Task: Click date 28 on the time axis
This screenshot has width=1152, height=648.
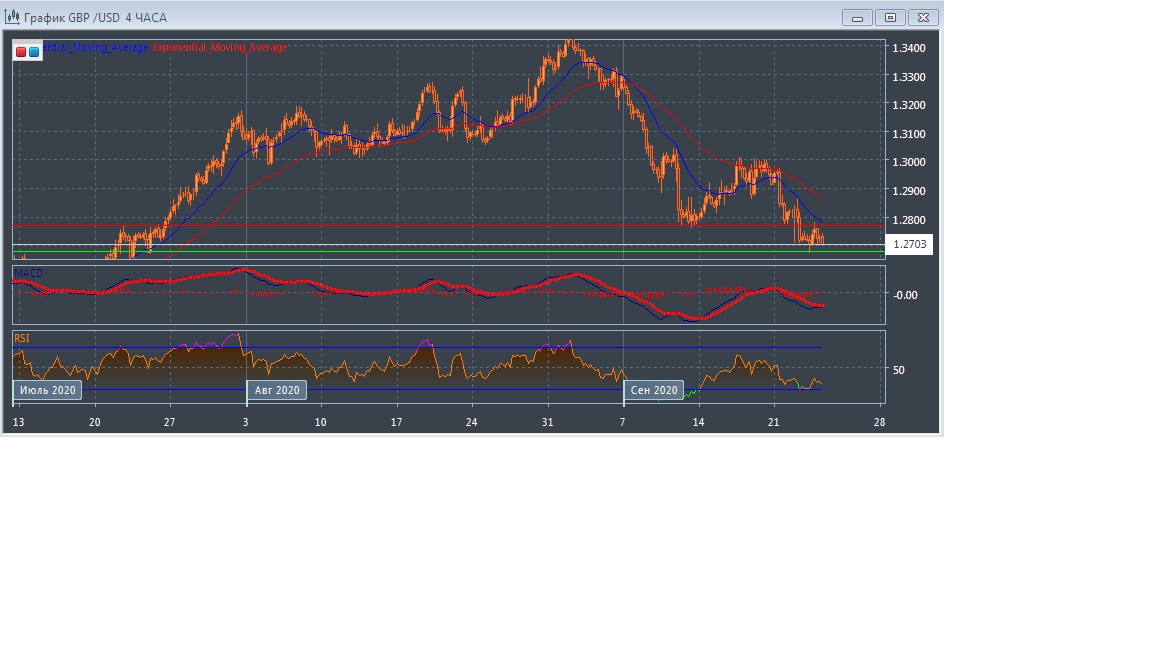Action: coord(878,423)
